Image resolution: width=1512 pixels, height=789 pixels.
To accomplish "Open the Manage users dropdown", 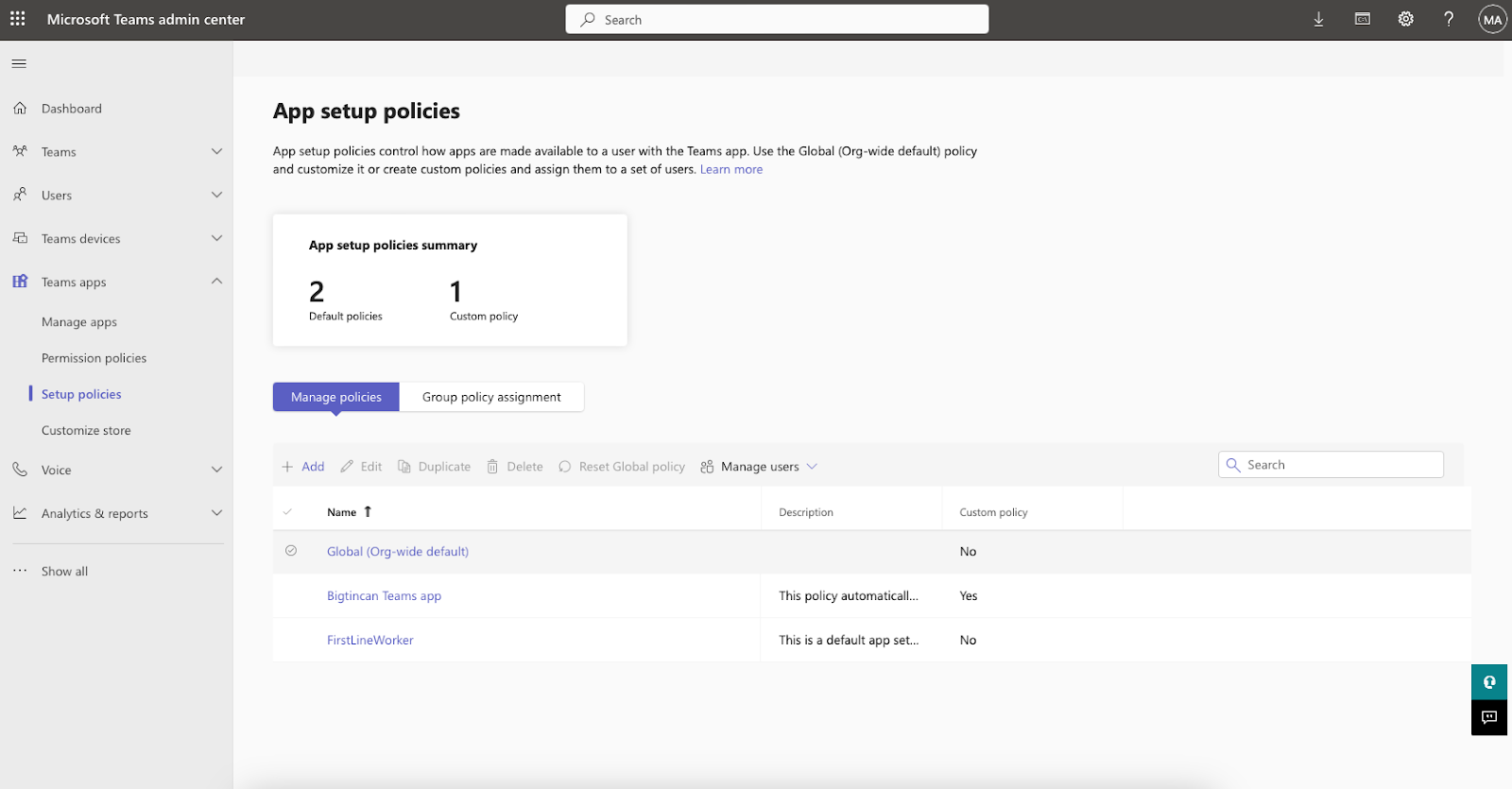I will (760, 467).
